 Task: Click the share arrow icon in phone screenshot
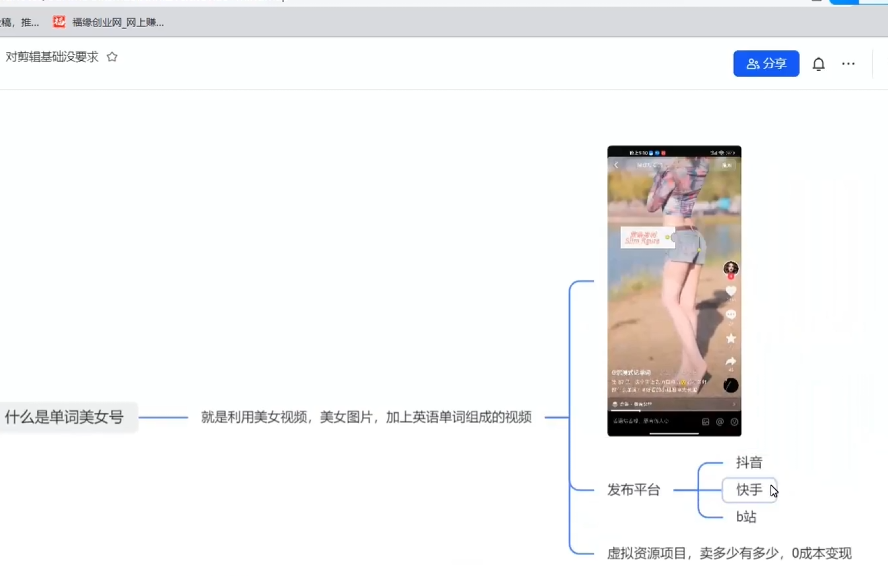(731, 362)
